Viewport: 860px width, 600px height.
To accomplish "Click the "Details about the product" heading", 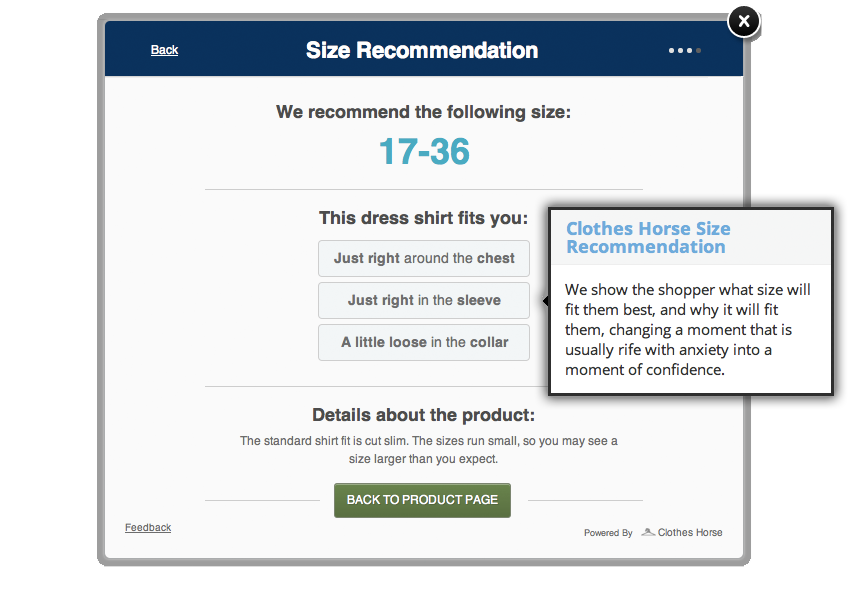I will [x=424, y=415].
